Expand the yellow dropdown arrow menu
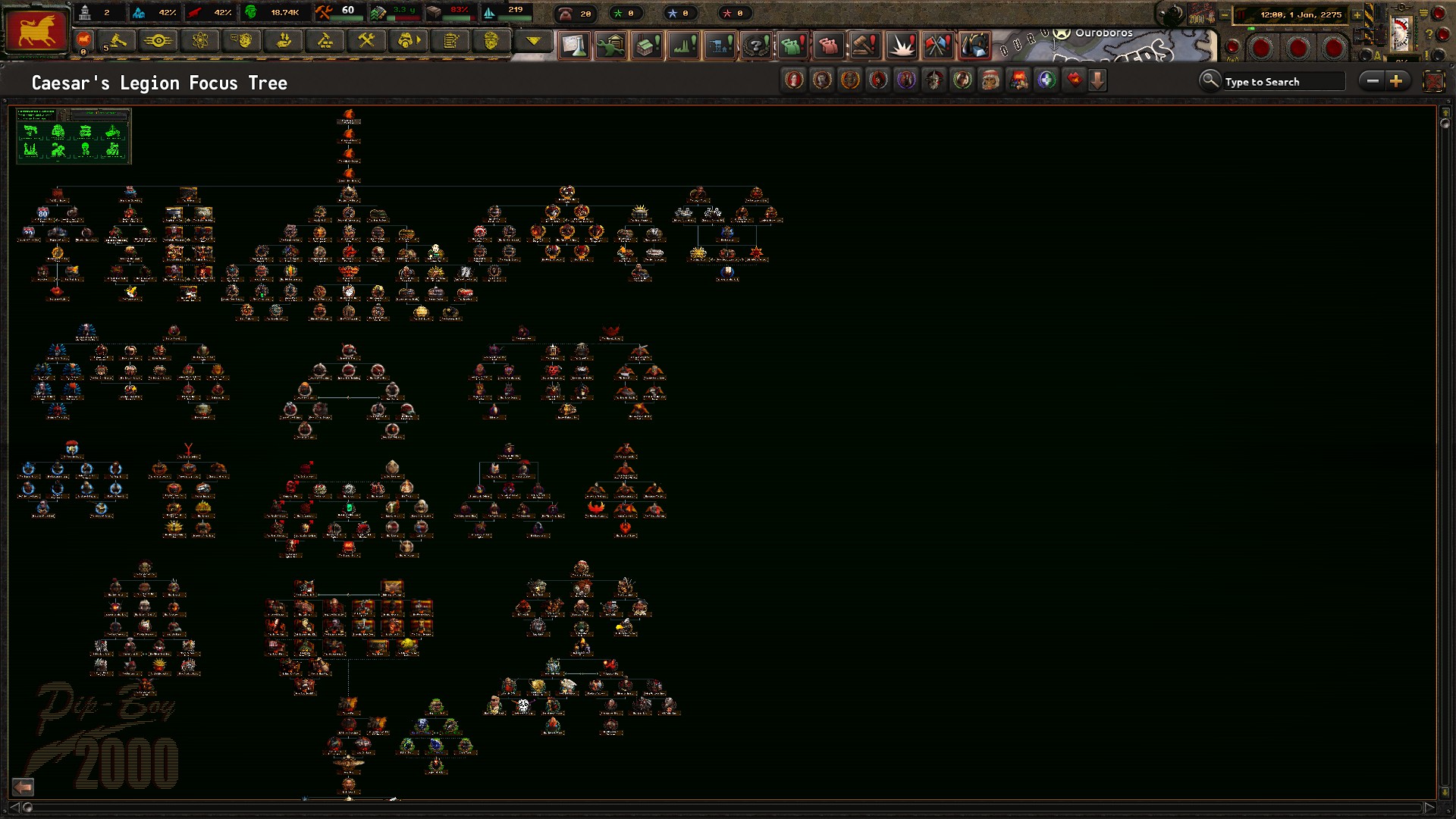The width and height of the screenshot is (1456, 819). (533, 40)
